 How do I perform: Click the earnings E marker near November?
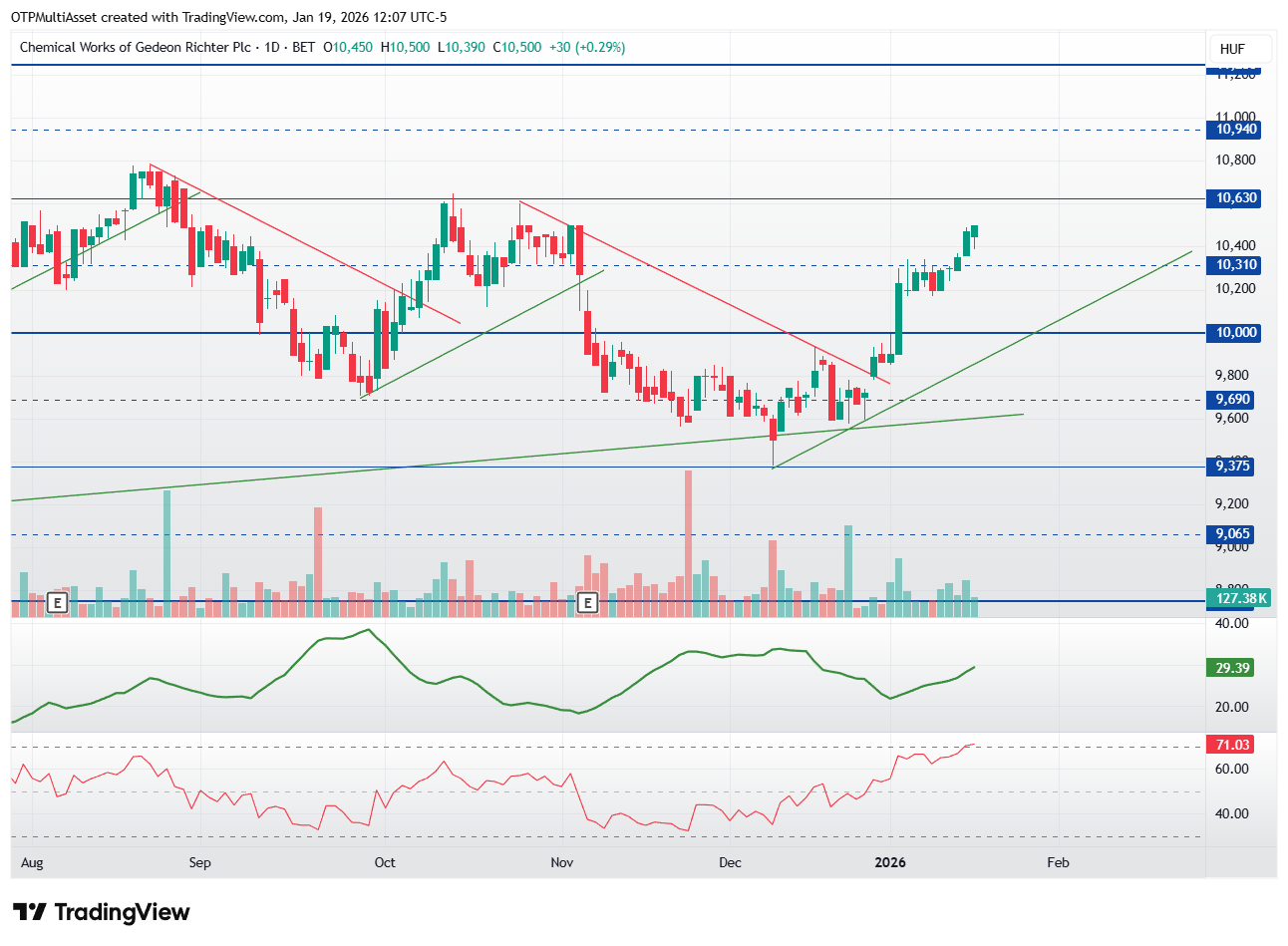coord(588,603)
